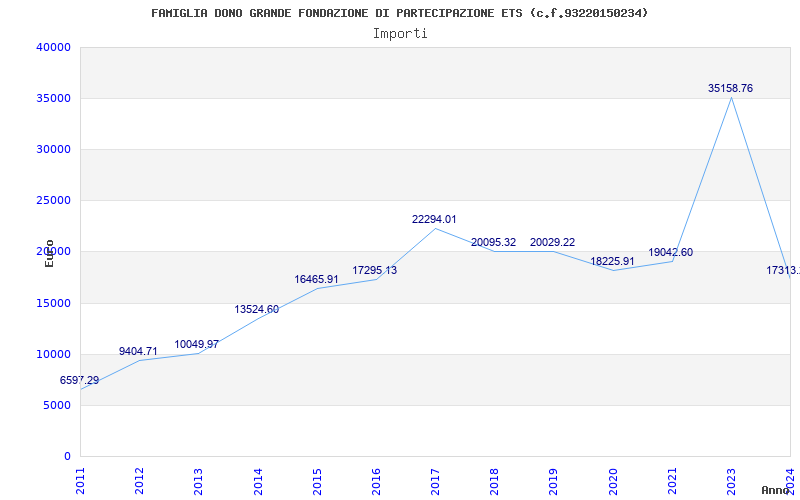This screenshot has width=800, height=500.
Task: Click y-axis value 25000
Action: tap(53, 201)
